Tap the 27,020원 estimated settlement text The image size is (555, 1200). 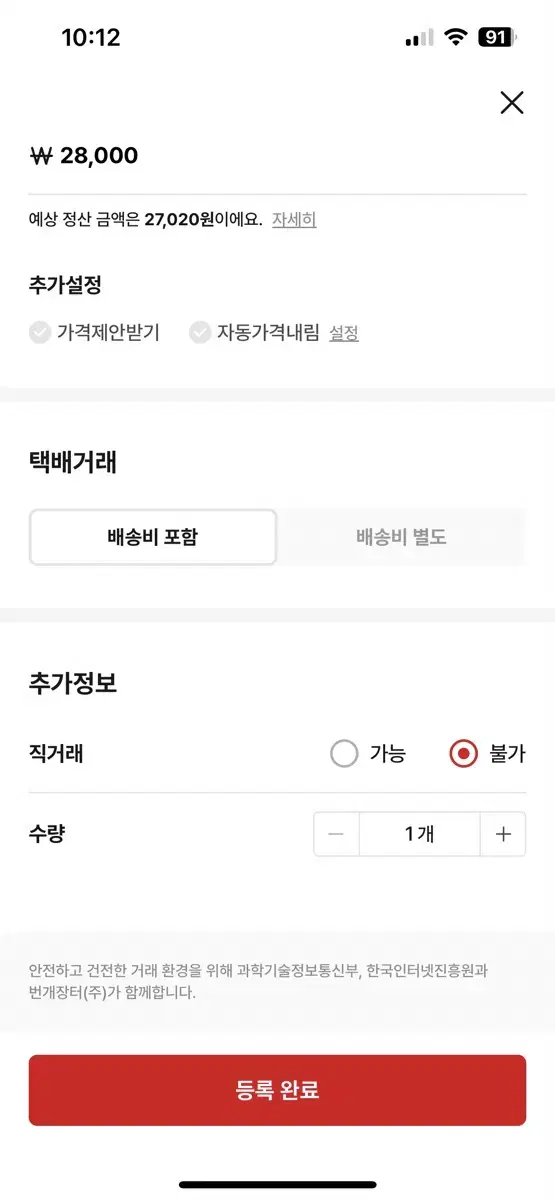(180, 220)
